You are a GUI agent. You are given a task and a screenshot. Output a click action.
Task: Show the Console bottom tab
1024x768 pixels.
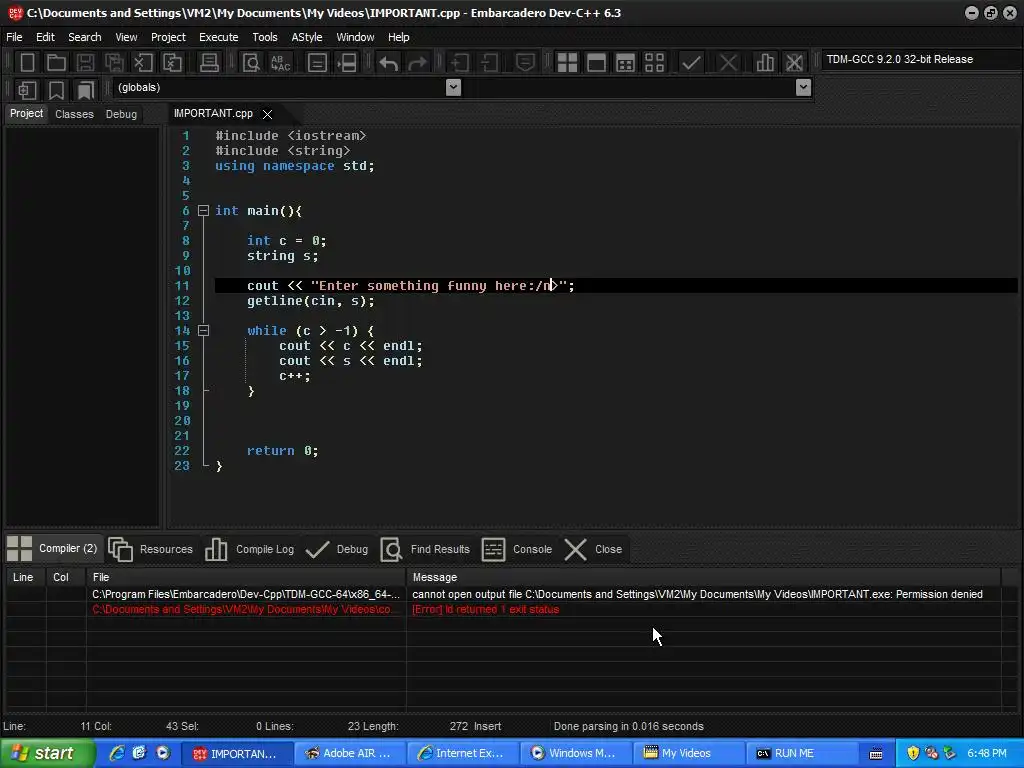click(517, 549)
